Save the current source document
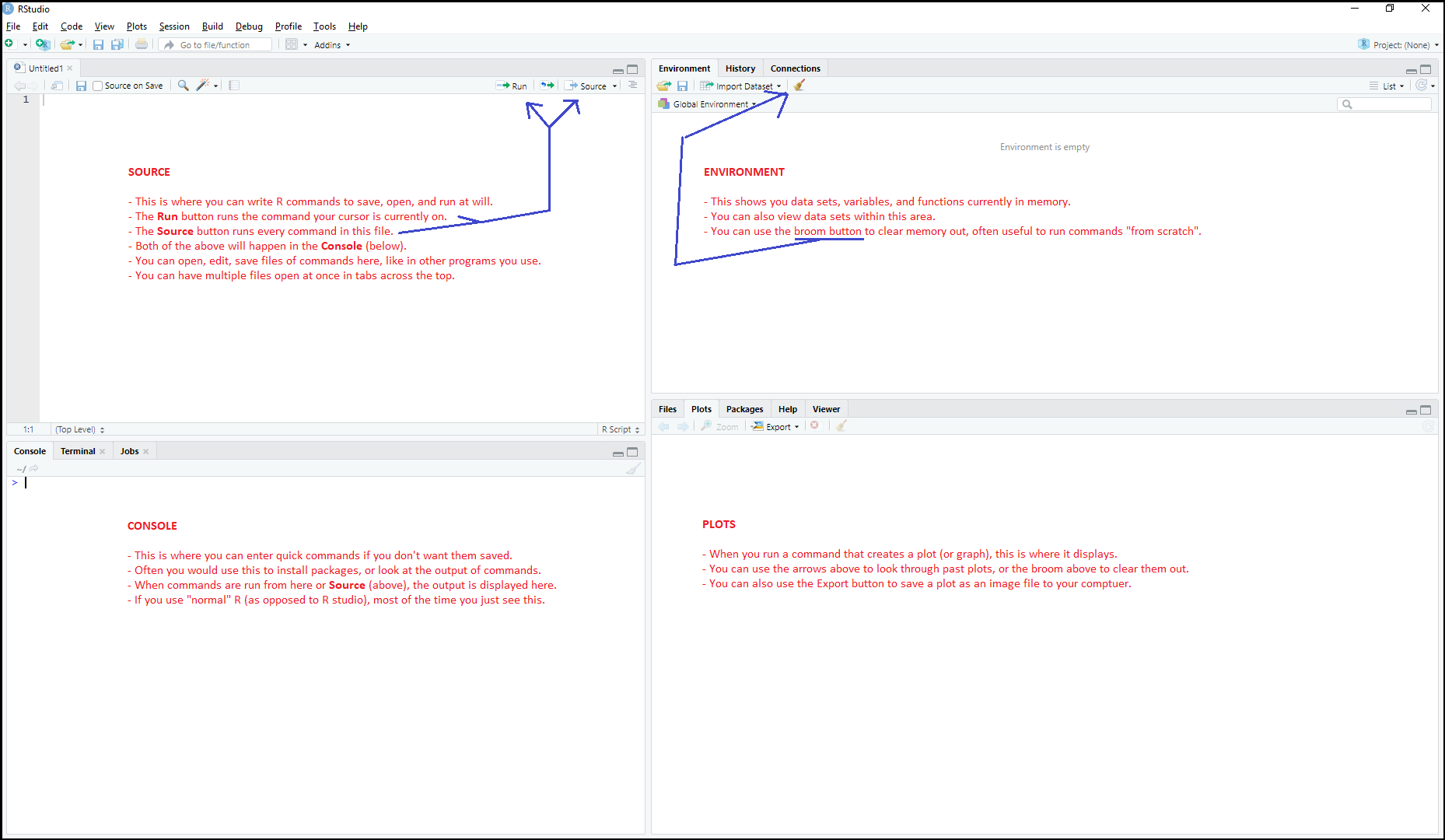Image resolution: width=1445 pixels, height=840 pixels. [x=81, y=86]
